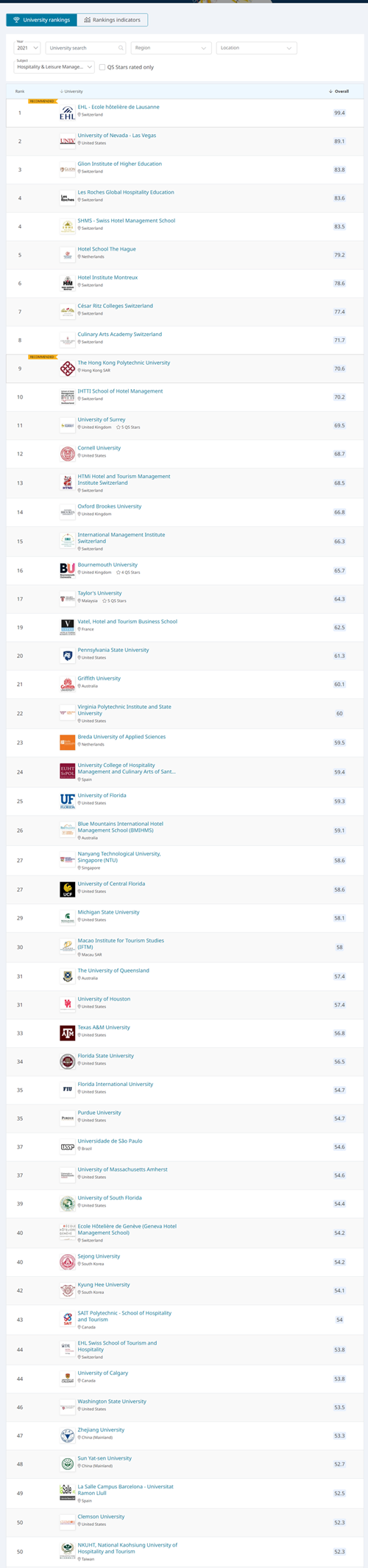Click the EHL Lausanne logo
This screenshot has height=1568, width=368.
tap(68, 113)
